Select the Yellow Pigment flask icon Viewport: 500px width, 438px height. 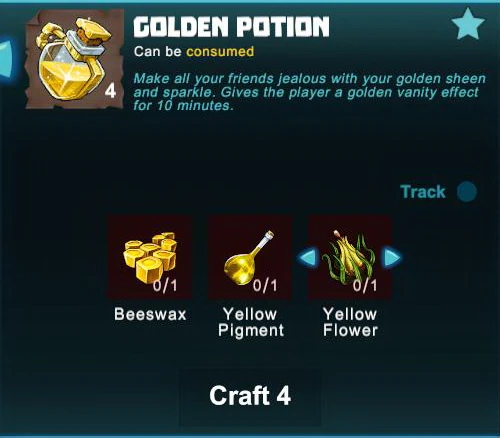tap(250, 257)
